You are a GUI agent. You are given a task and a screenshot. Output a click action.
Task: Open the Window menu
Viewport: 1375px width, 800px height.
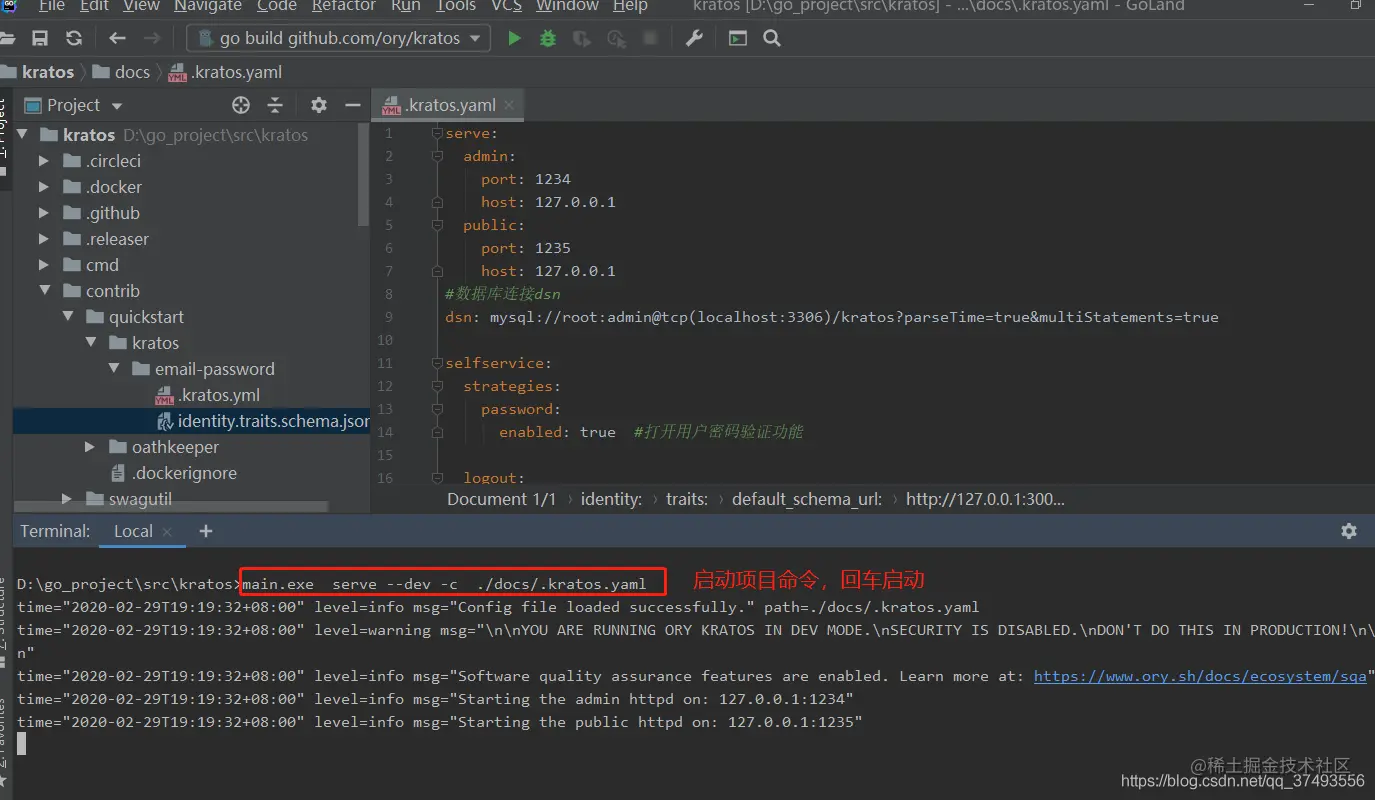[567, 6]
